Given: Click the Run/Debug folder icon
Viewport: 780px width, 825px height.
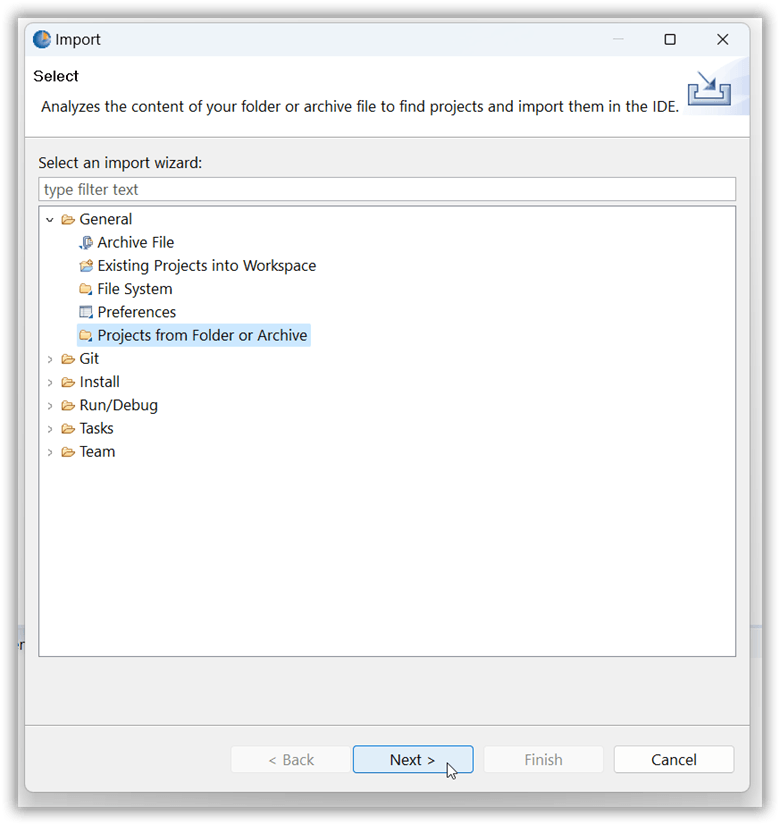Looking at the screenshot, I should [x=68, y=405].
